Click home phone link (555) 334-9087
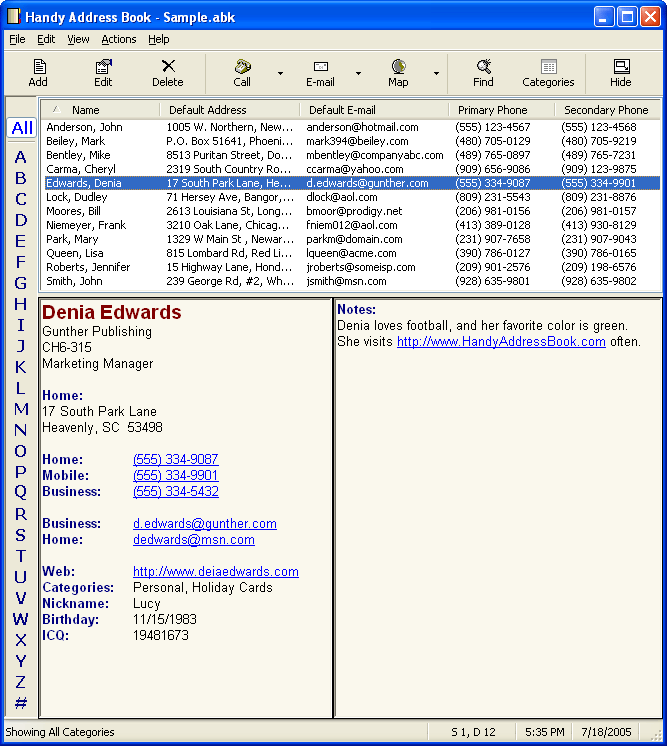Image resolution: width=667 pixels, height=746 pixels. 176,459
